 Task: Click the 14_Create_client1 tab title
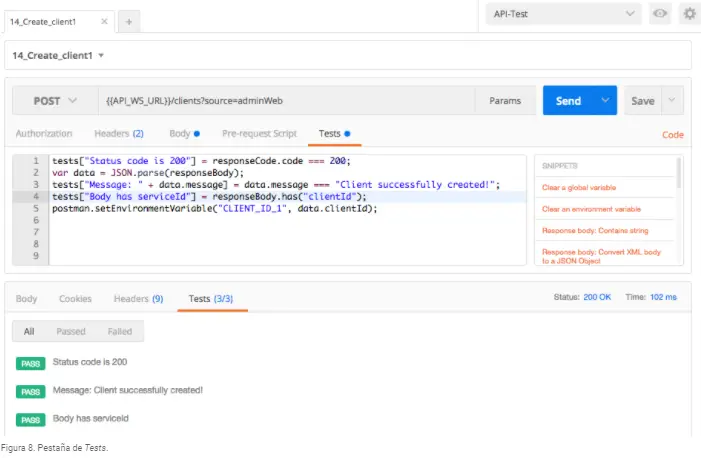43,21
